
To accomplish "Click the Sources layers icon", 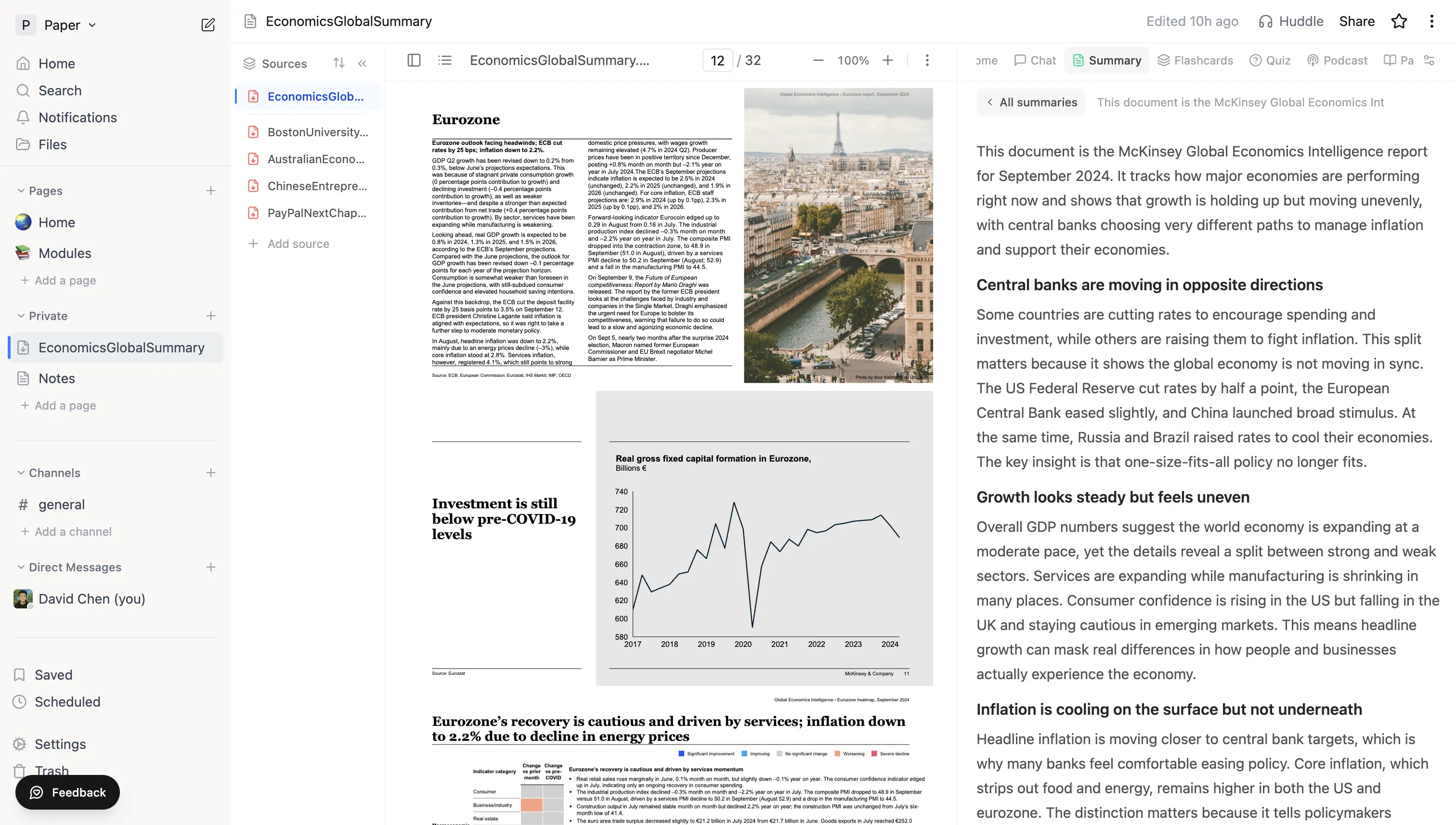I will pyautogui.click(x=249, y=64).
